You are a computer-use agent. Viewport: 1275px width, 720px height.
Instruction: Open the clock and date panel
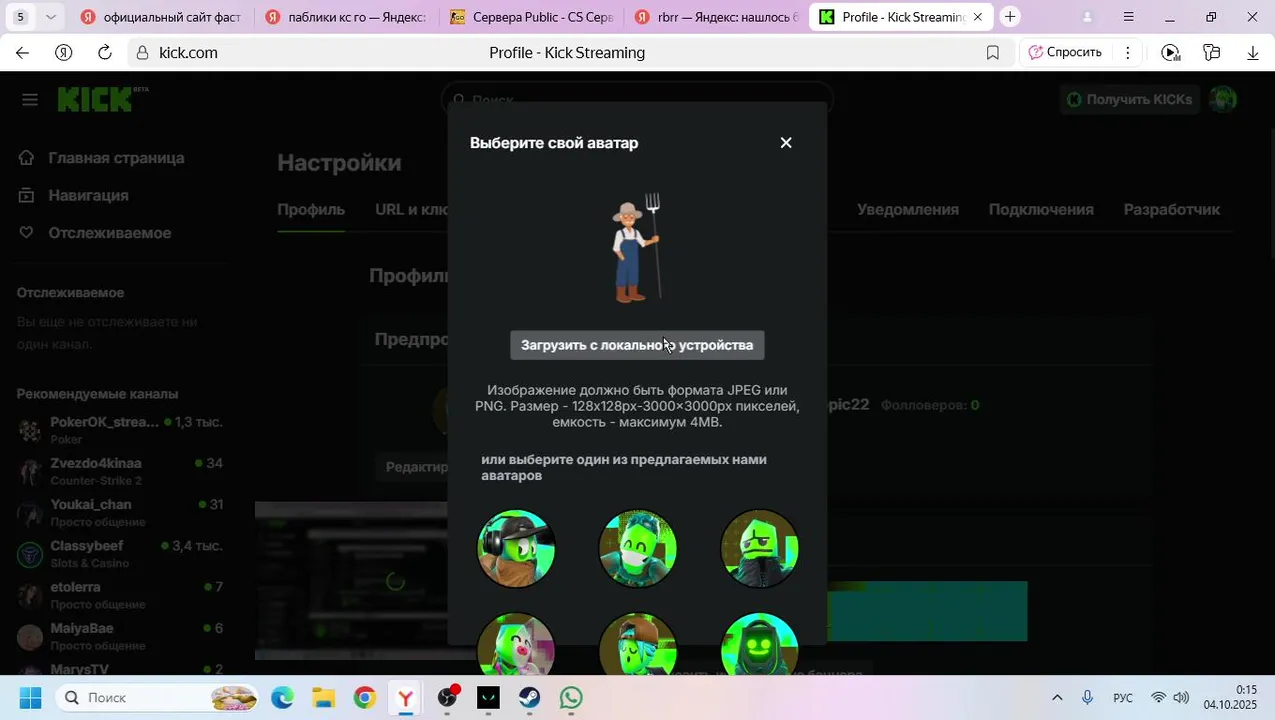coord(1231,698)
